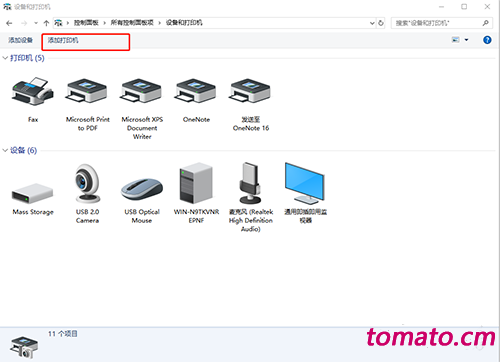Select the OneNote 16 printer icon
Image resolution: width=500 pixels, height=362 pixels.
point(250,92)
